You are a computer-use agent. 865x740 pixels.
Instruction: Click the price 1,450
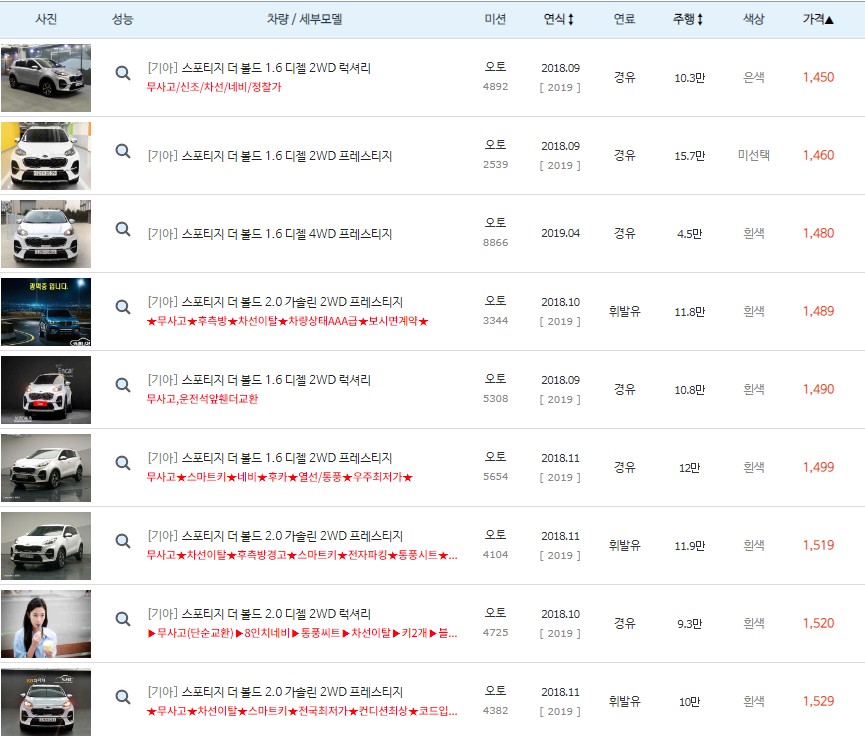click(x=818, y=77)
